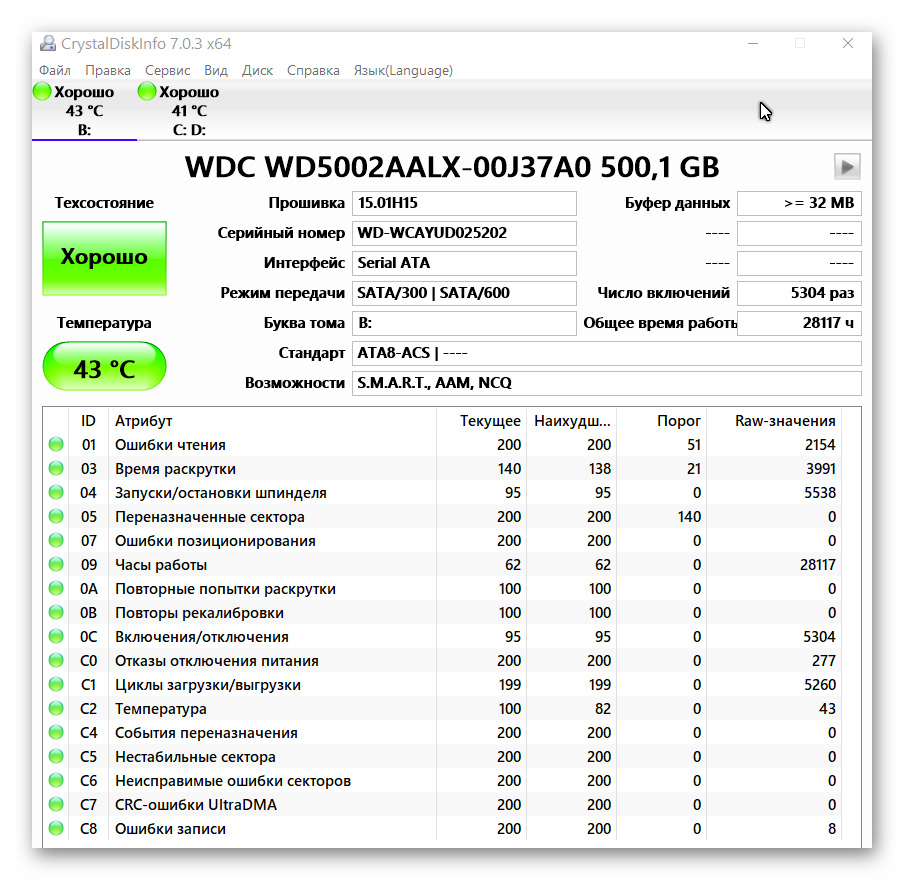904x880 pixels.
Task: Click status icon of Ошибки записи row
Action: [56, 829]
